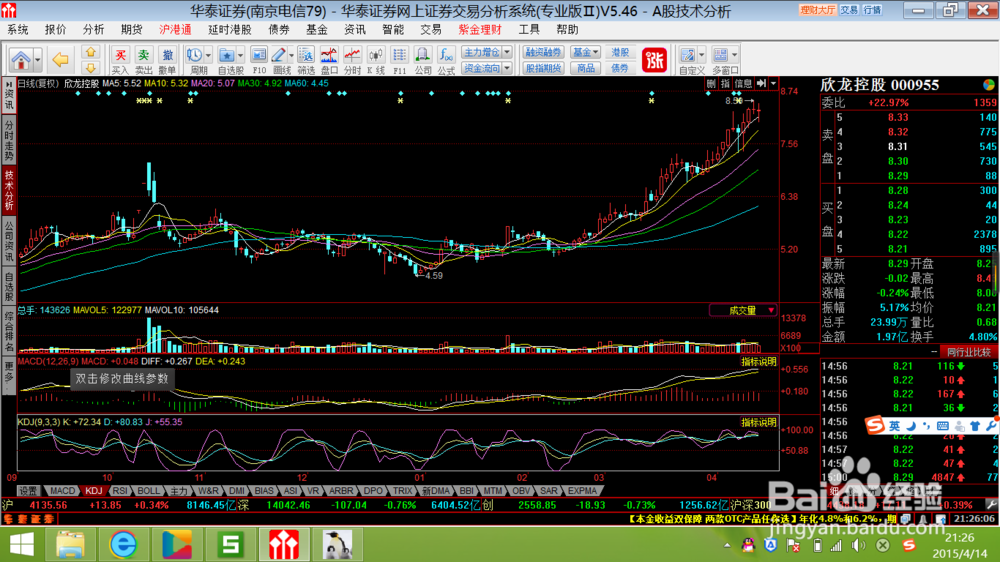Open Internet Explorer from the taskbar
This screenshot has width=1000, height=562.
tap(122, 545)
